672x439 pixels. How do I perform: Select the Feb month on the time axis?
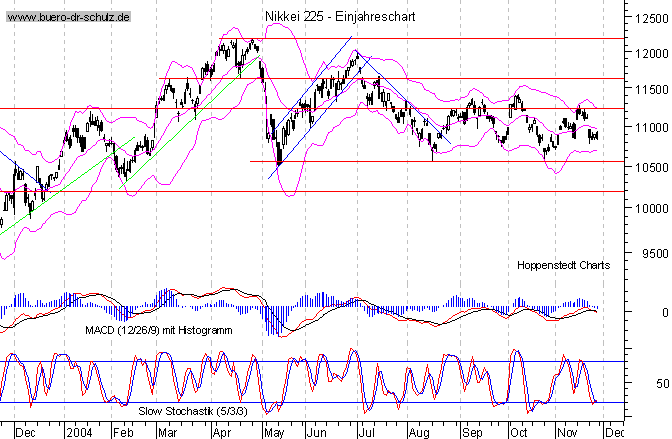(122, 432)
